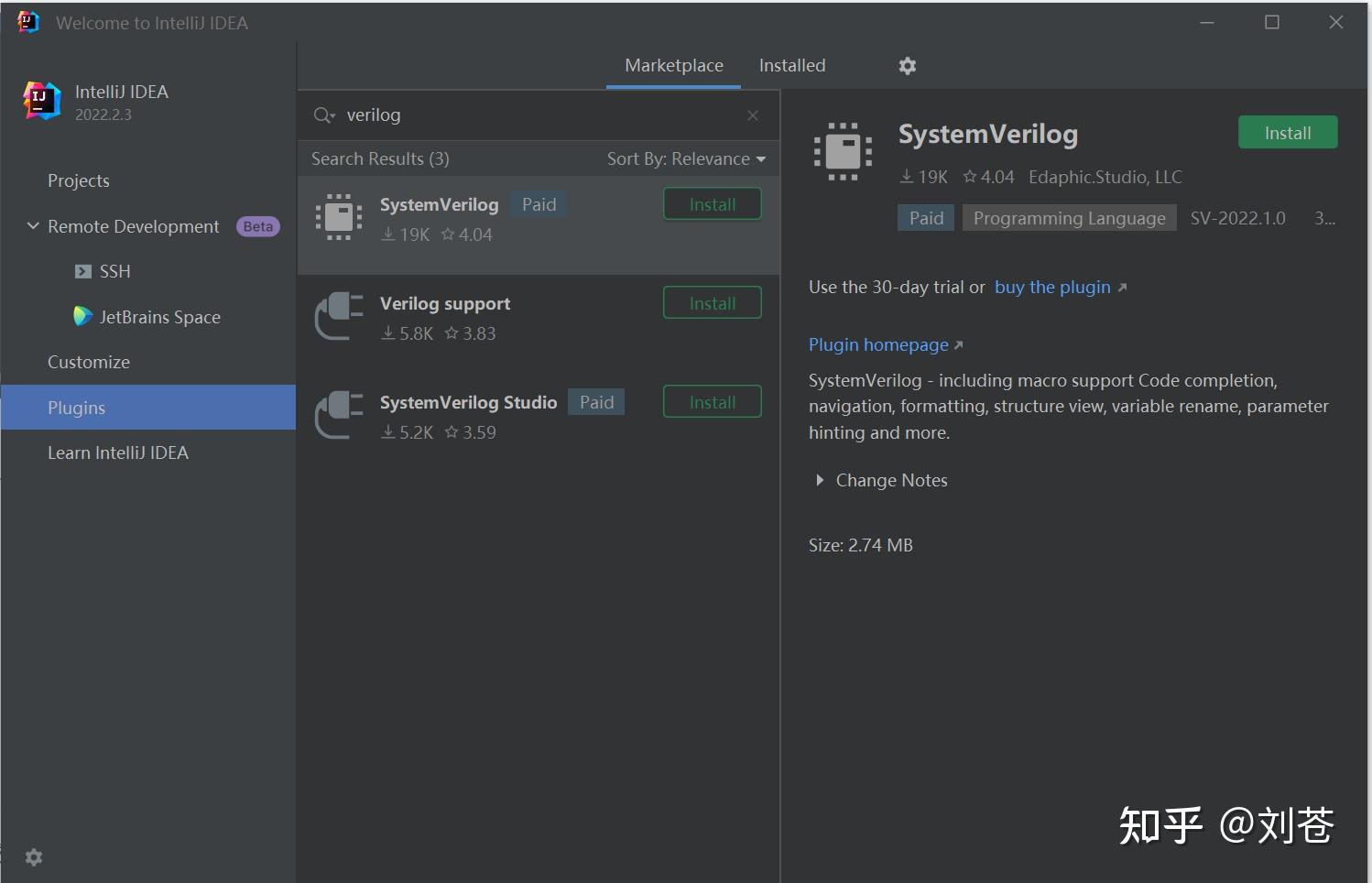Click the large SystemVerilog icon in details
The image size is (1372, 883).
tap(843, 151)
